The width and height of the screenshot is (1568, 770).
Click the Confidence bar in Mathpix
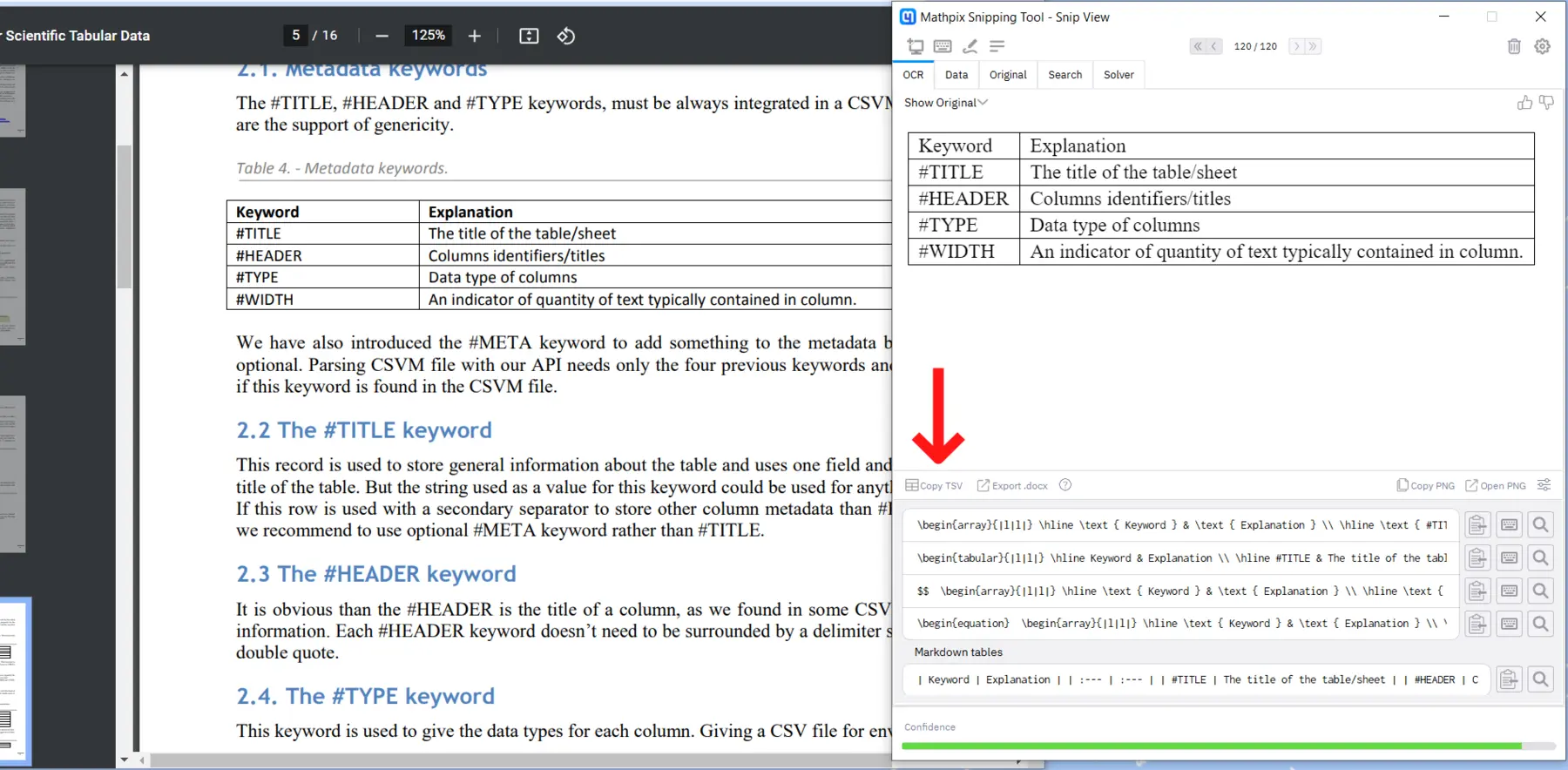coord(1228,746)
